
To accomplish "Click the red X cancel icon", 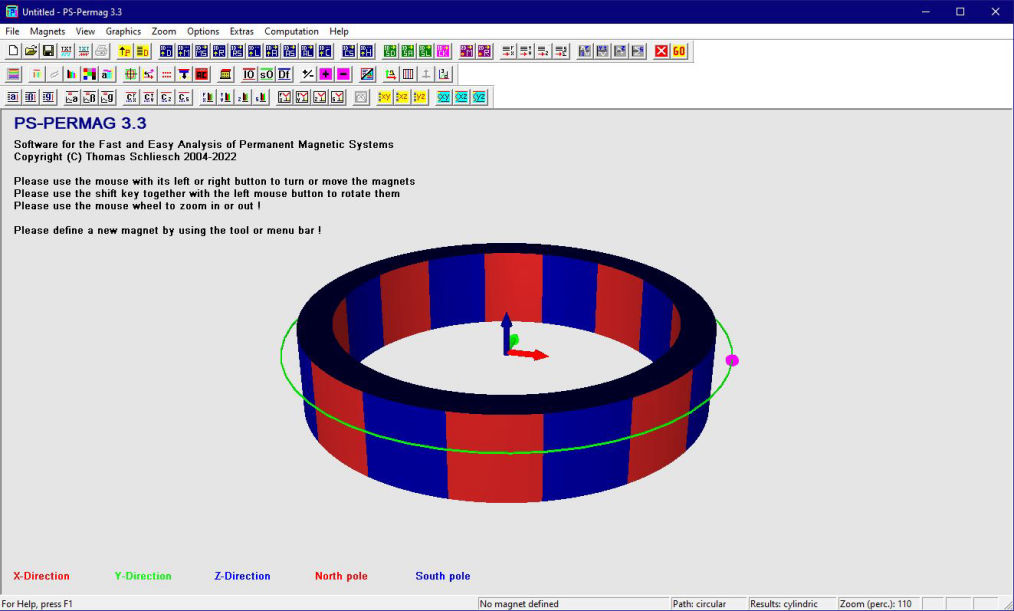I will click(x=662, y=51).
